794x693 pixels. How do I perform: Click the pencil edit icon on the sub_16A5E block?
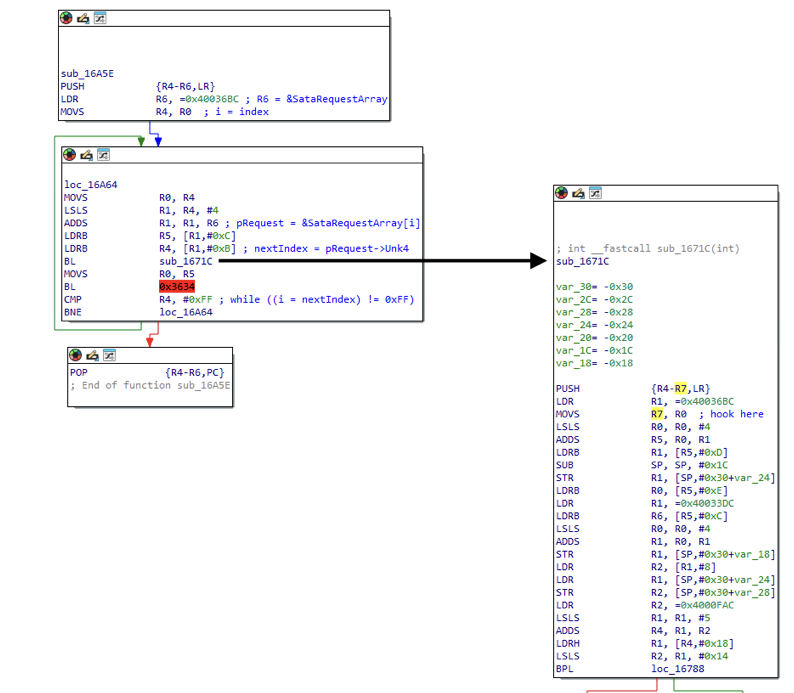click(x=83, y=18)
